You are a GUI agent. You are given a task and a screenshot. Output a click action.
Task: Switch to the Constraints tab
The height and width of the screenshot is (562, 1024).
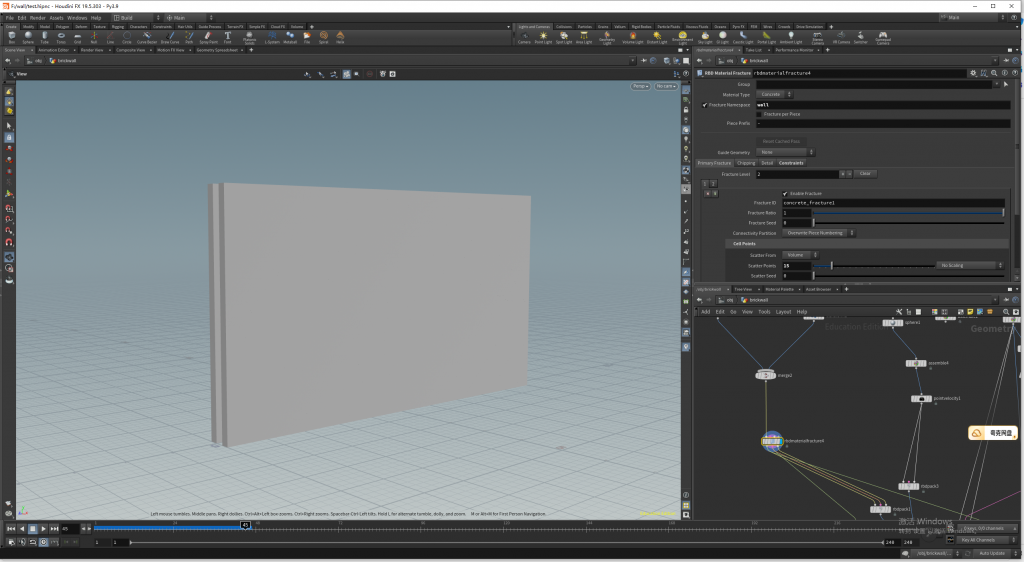tap(791, 163)
